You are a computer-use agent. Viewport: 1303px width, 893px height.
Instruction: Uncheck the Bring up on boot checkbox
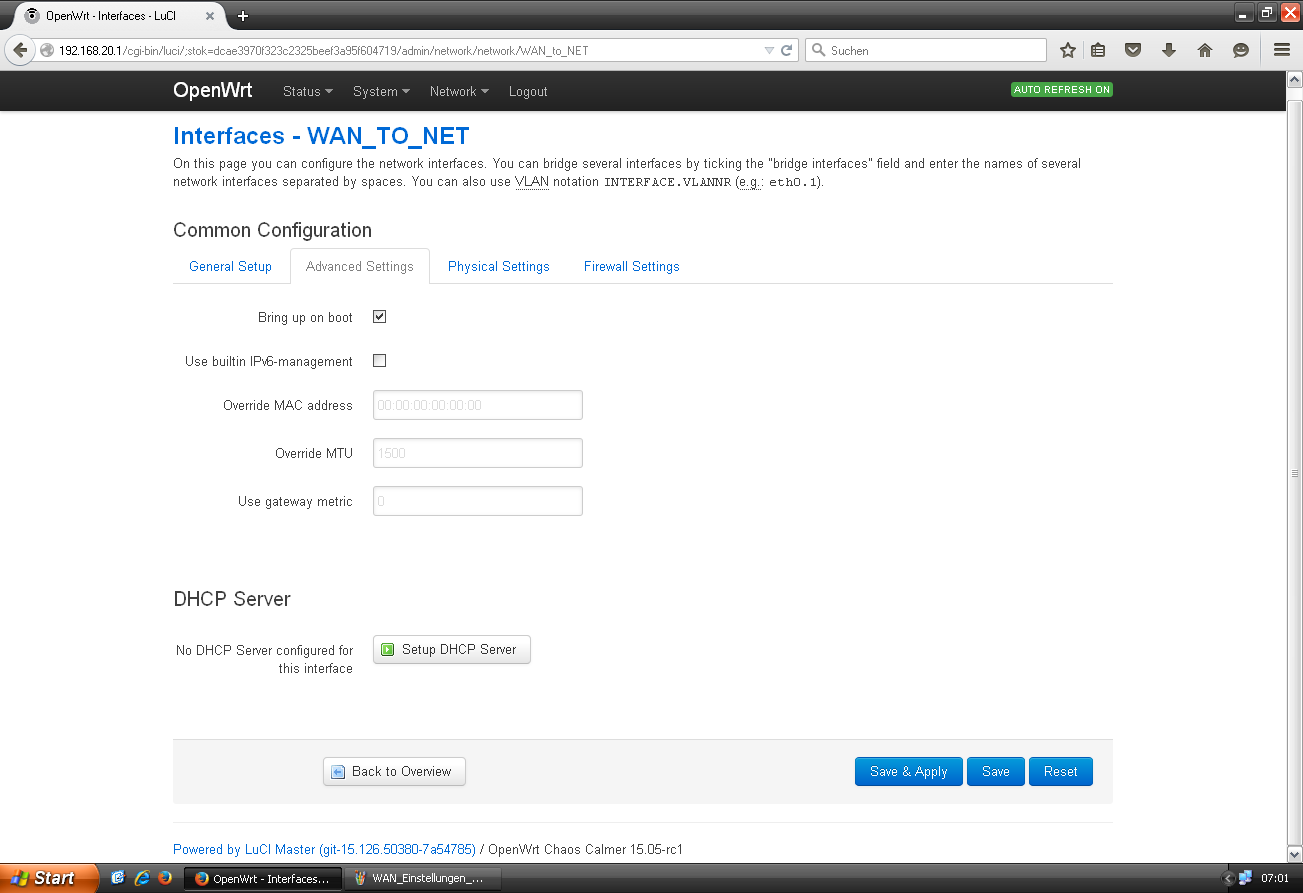coord(379,317)
